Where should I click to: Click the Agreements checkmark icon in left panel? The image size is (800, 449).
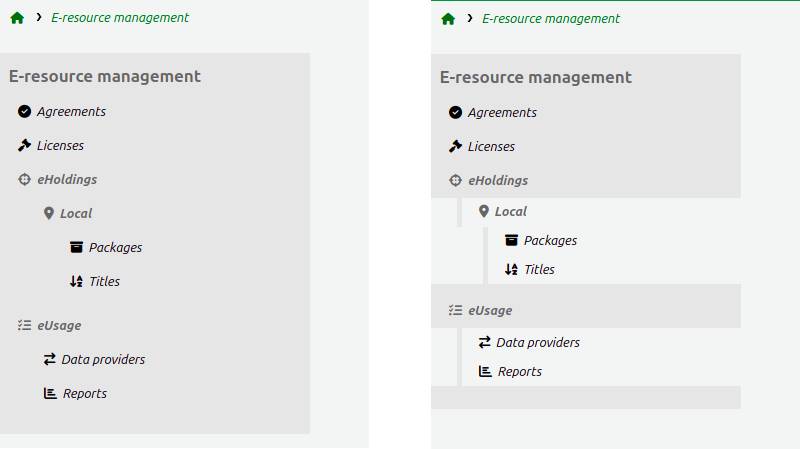pyautogui.click(x=25, y=112)
